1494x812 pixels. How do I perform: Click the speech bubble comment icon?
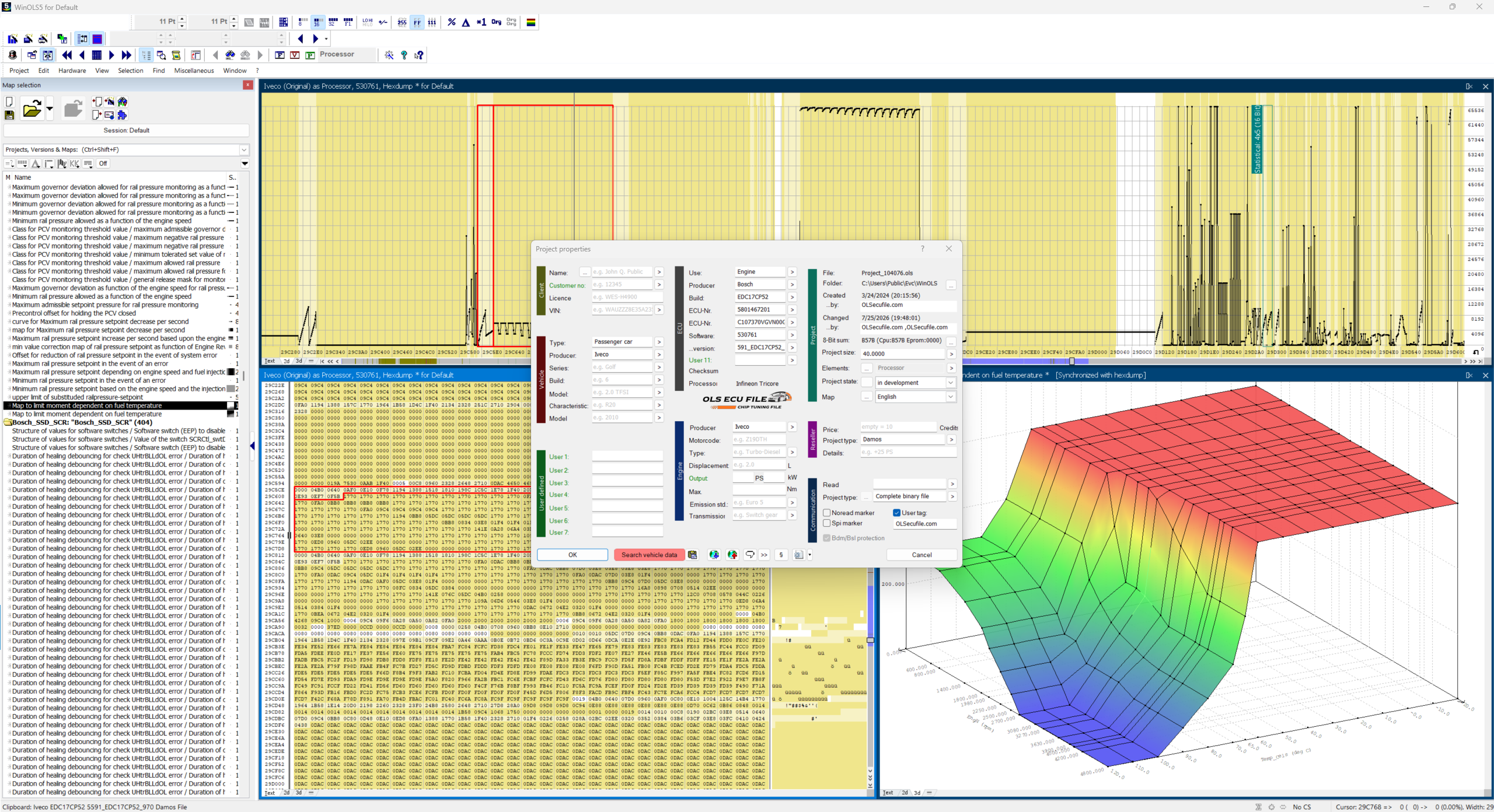[x=750, y=555]
